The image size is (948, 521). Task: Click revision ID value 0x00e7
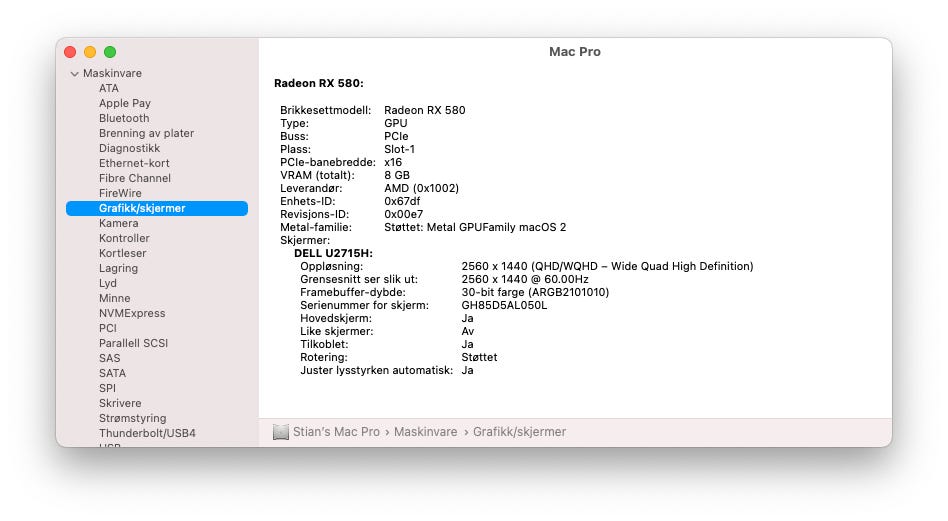coord(403,215)
